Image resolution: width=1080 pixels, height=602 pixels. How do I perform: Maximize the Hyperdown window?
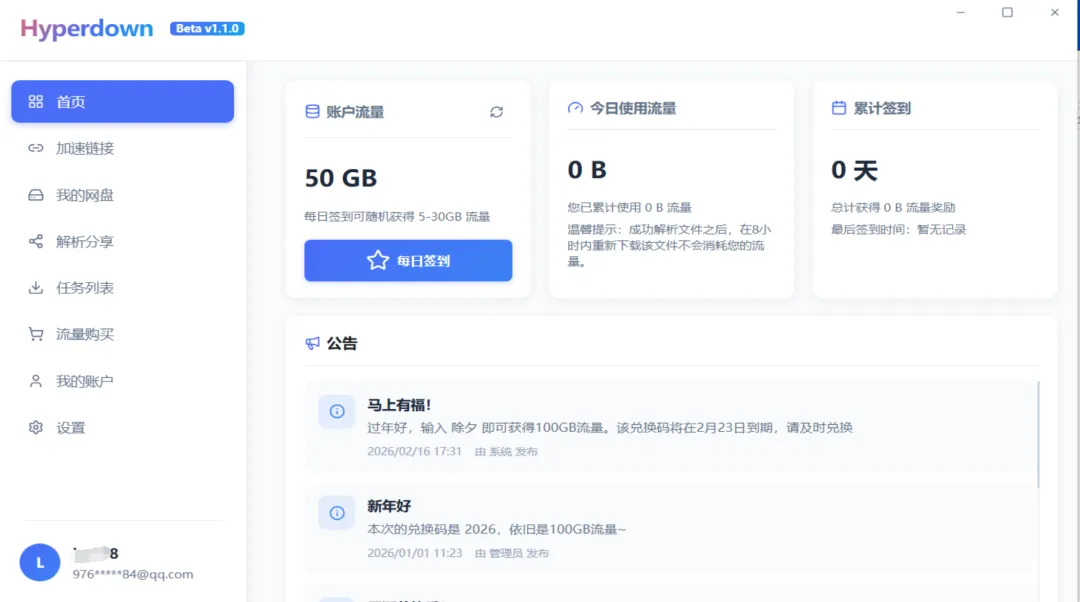click(1007, 12)
